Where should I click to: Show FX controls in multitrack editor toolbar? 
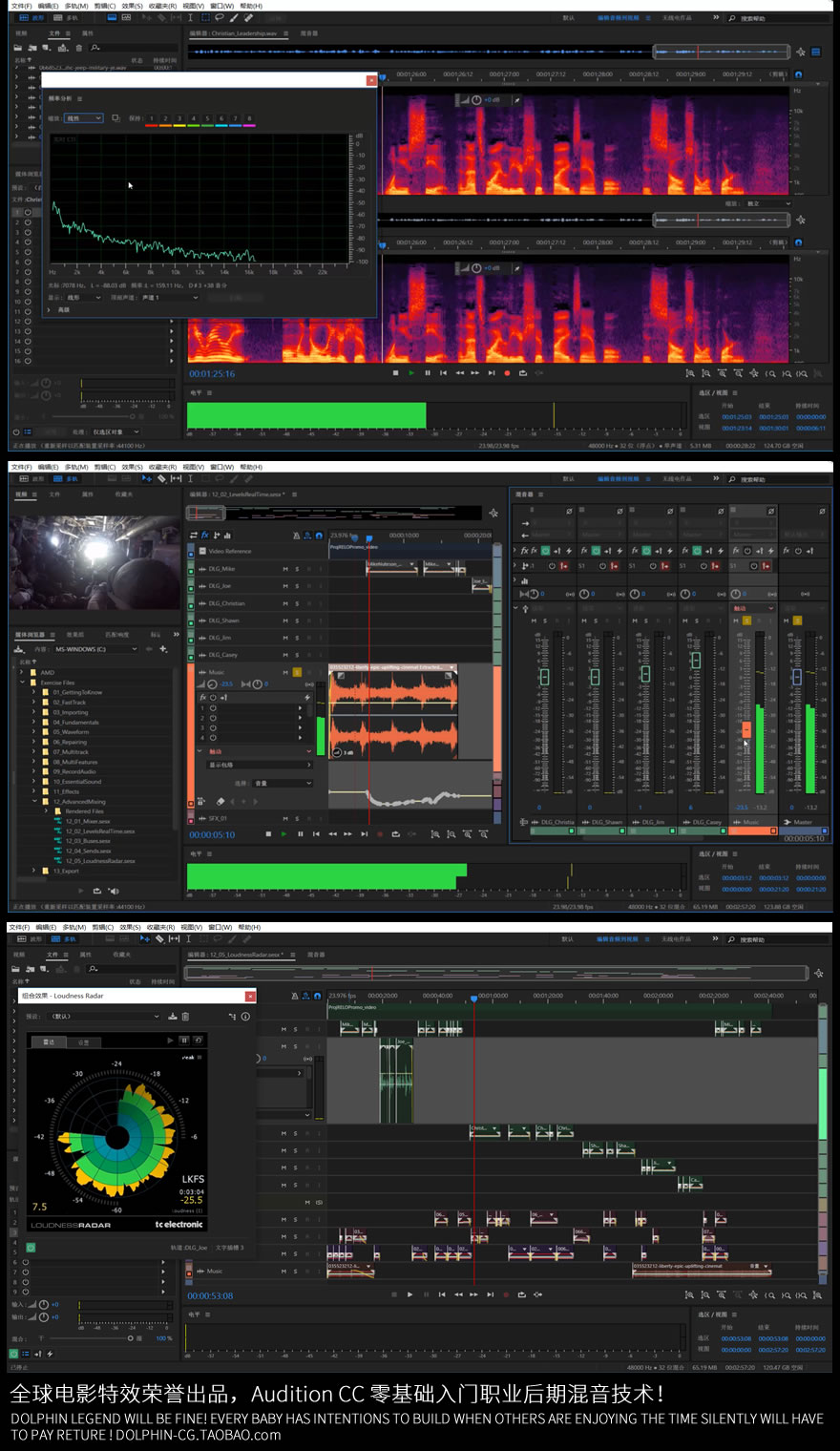click(x=204, y=536)
